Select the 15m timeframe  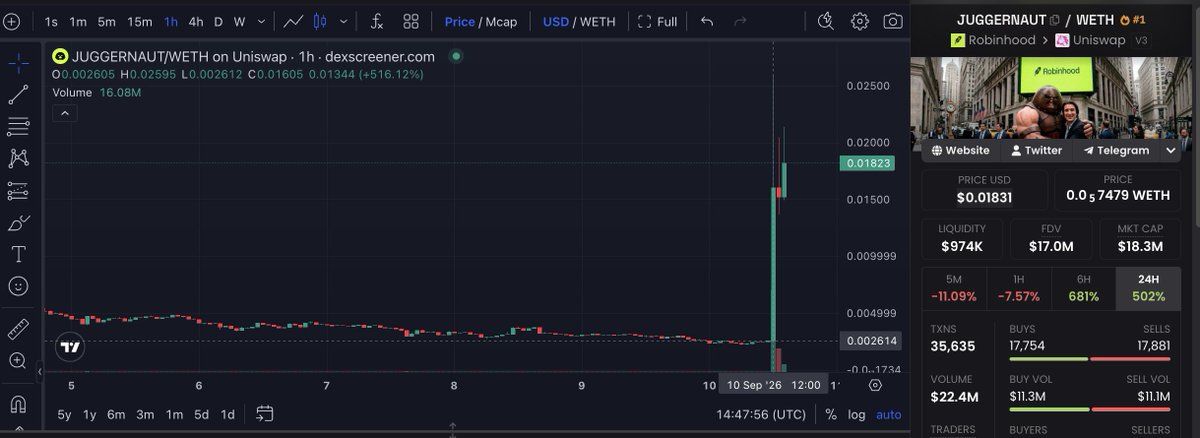click(x=140, y=21)
